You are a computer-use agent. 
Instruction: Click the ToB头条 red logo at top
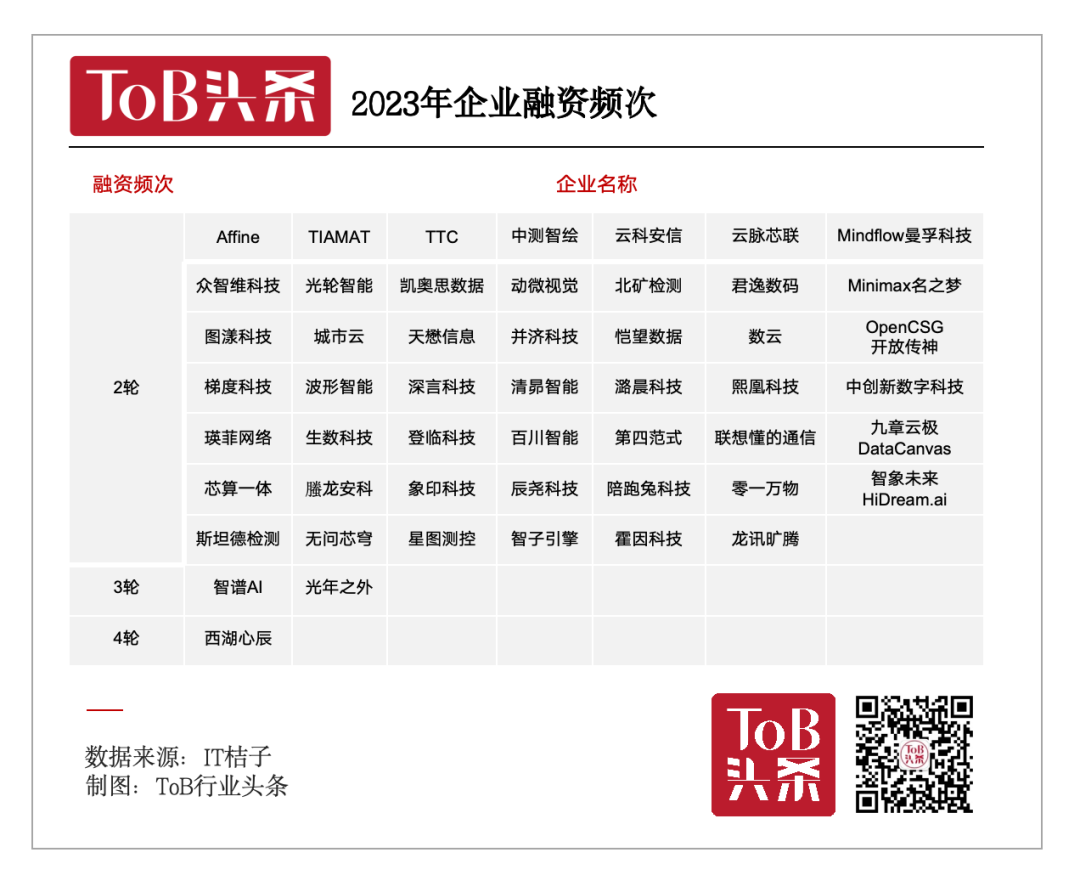pyautogui.click(x=200, y=96)
